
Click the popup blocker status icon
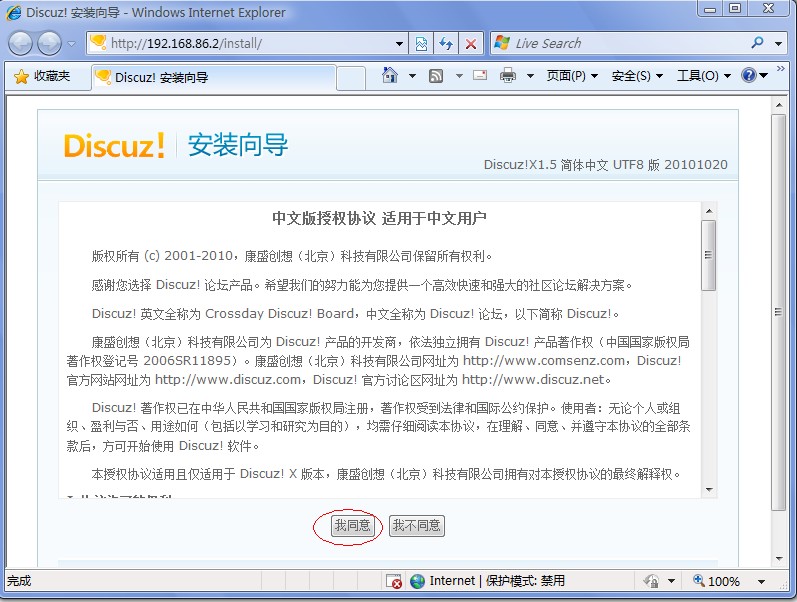tap(394, 581)
